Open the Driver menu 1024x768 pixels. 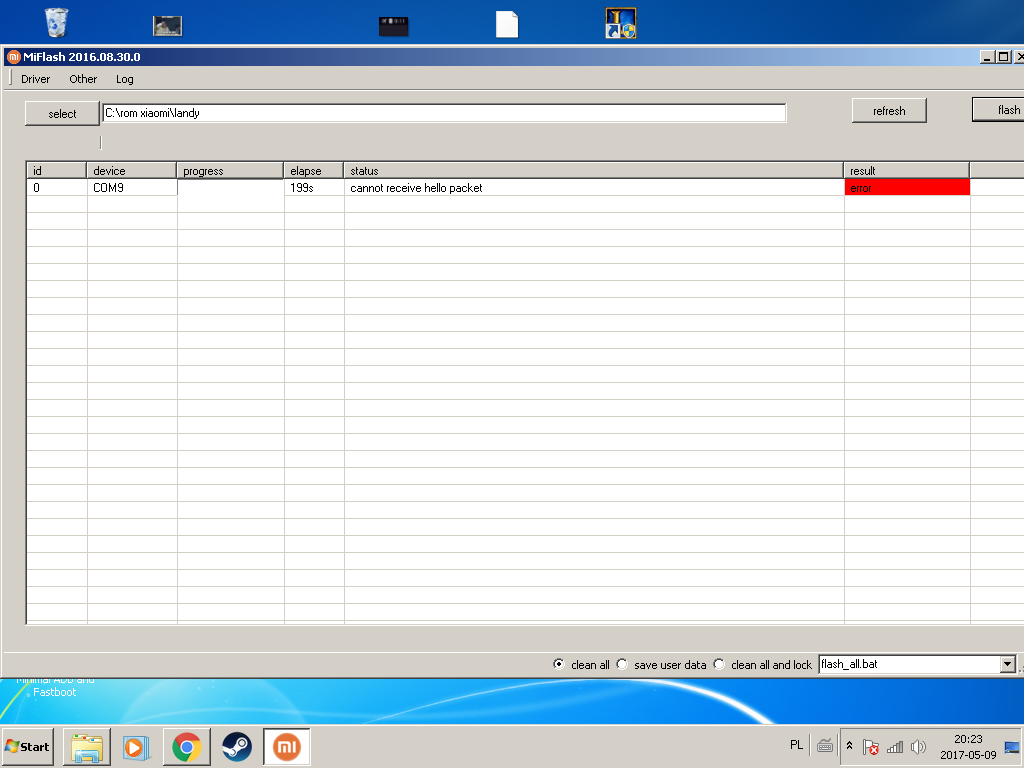pyautogui.click(x=35, y=79)
